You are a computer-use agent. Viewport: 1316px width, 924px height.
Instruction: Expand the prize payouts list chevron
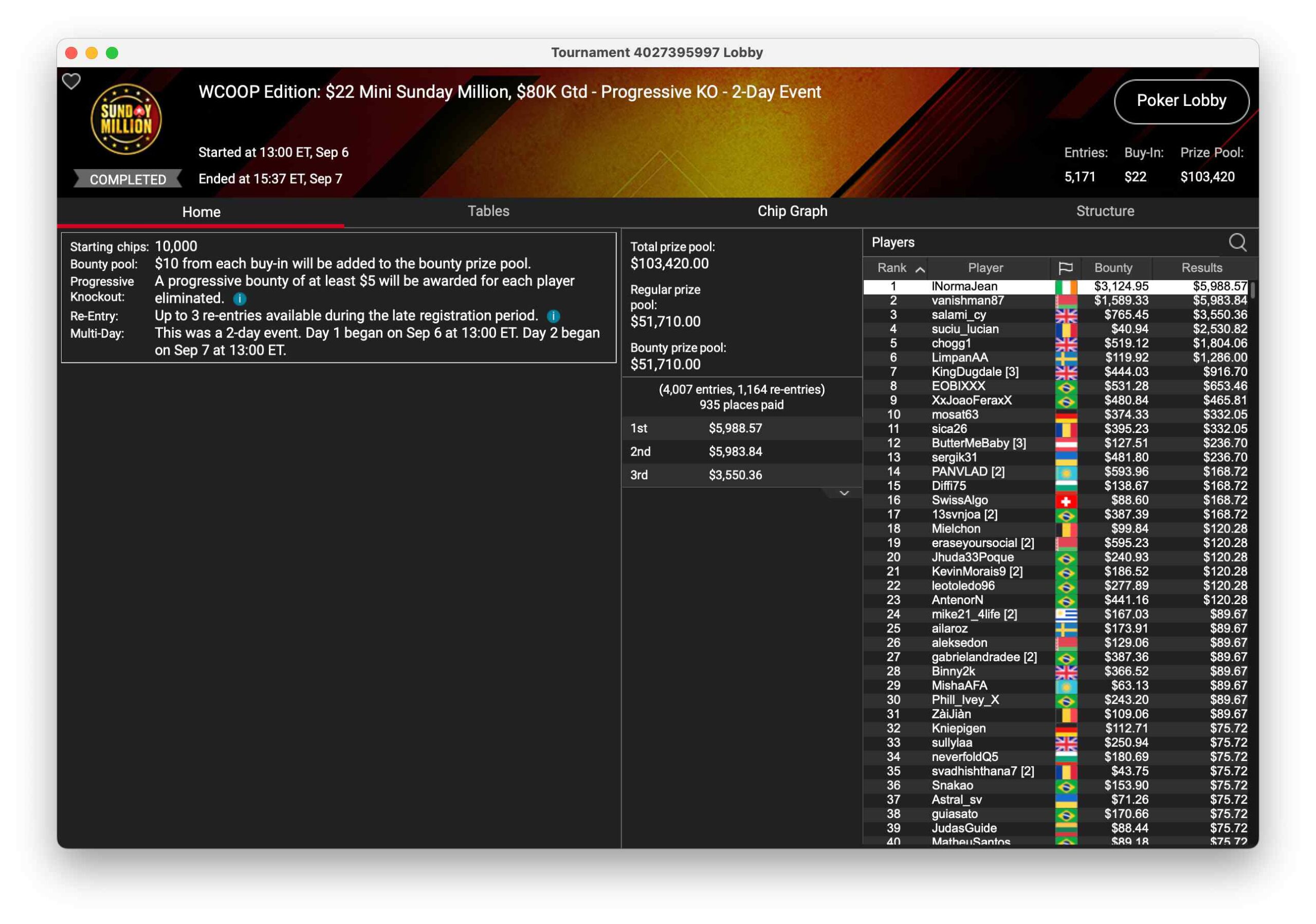[844, 493]
